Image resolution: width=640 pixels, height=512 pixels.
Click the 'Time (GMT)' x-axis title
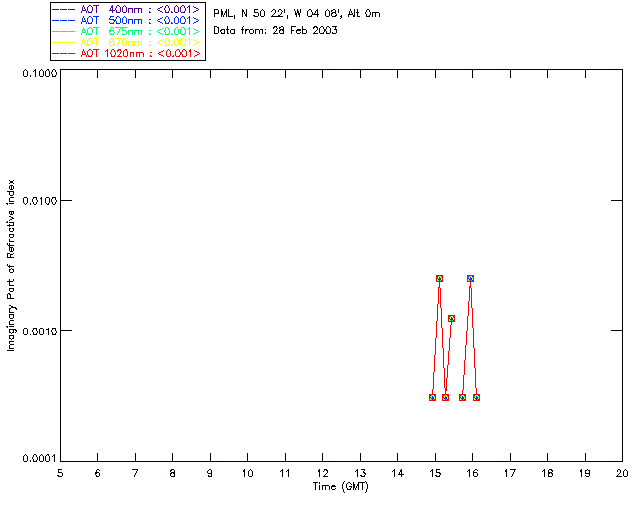[x=341, y=487]
